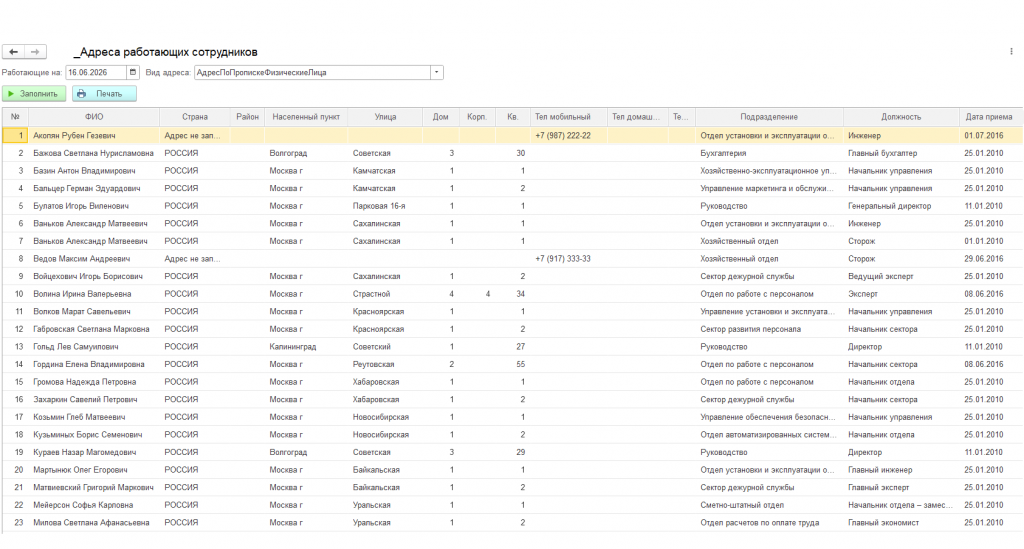Viewport: 1024px width, 549px height.
Task: Select Козьмин Глеб Матвеевич
Action: tap(513, 417)
